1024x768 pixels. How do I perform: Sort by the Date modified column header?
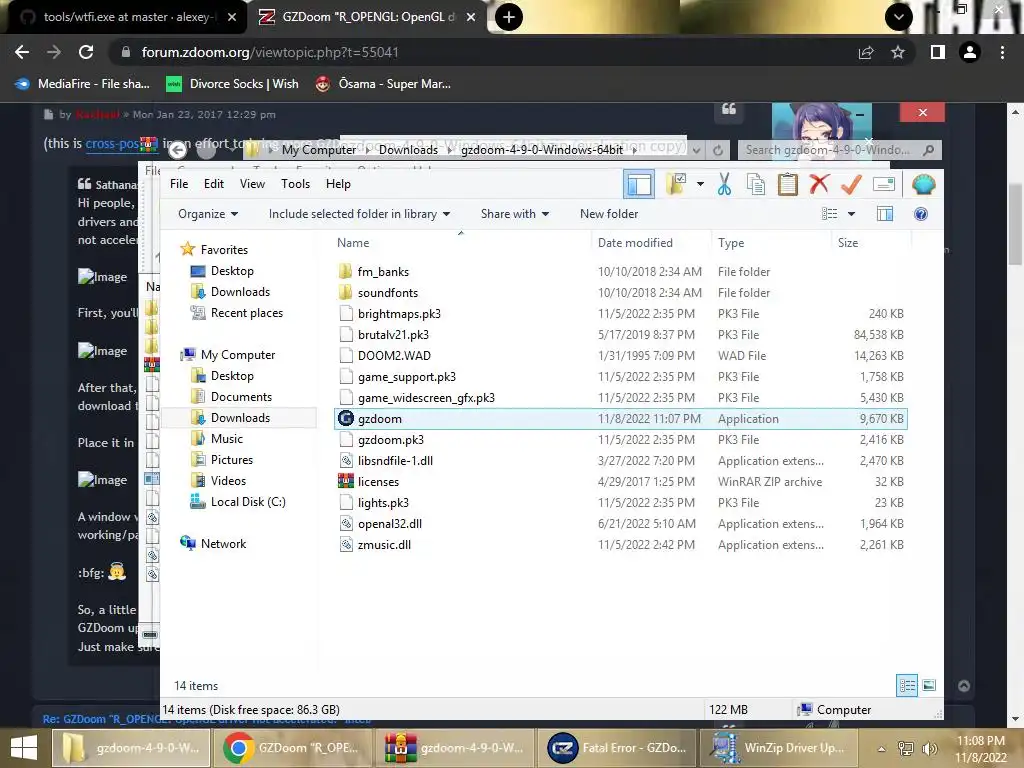coord(635,243)
